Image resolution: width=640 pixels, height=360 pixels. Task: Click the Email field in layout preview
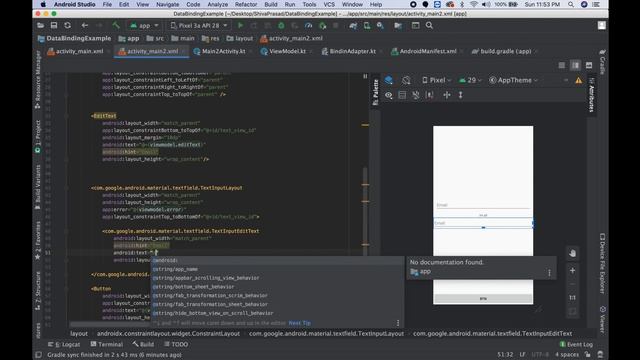pos(483,205)
